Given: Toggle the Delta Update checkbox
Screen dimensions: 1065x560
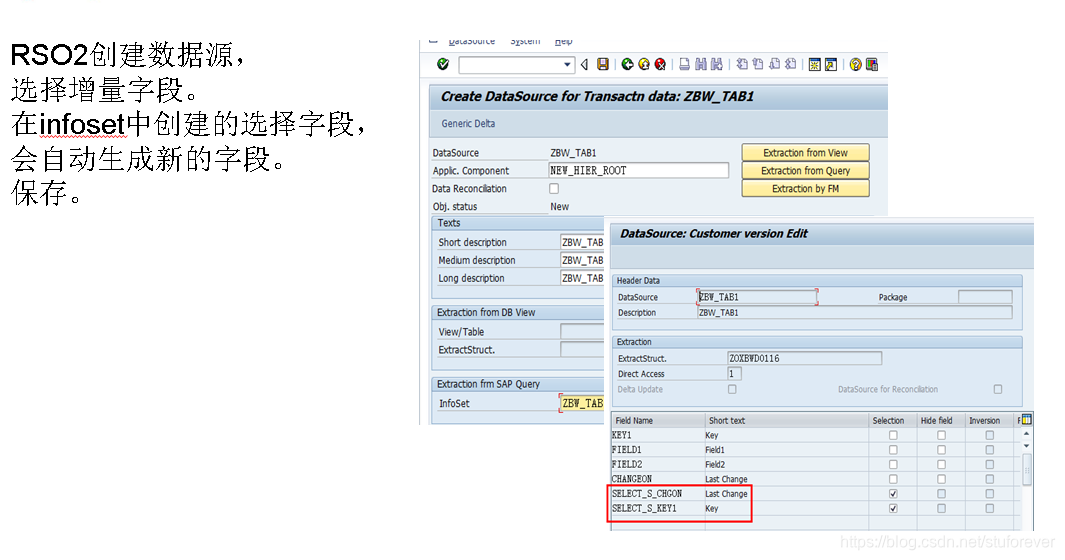Looking at the screenshot, I should tap(732, 389).
